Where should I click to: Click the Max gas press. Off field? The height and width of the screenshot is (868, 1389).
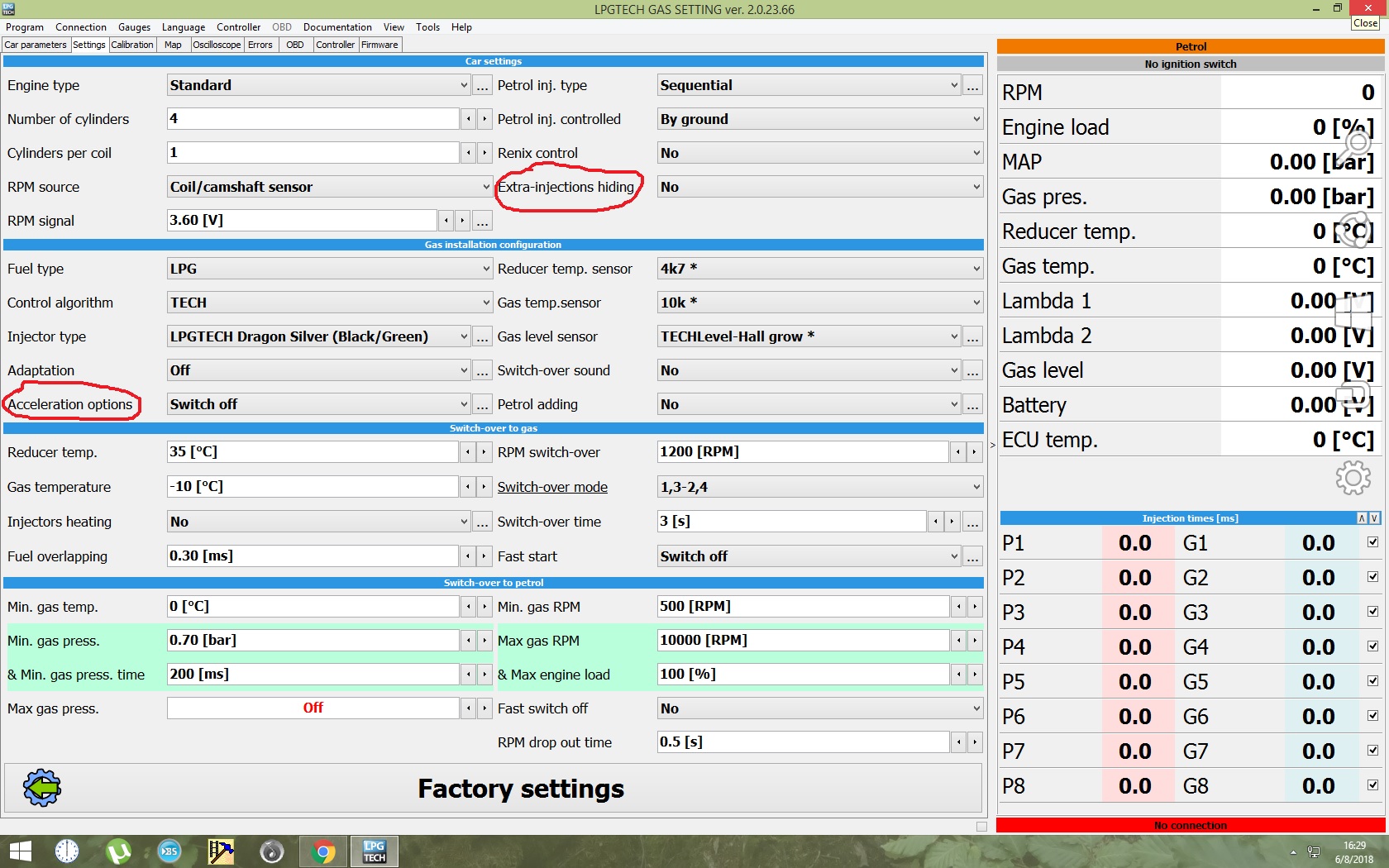(x=313, y=708)
